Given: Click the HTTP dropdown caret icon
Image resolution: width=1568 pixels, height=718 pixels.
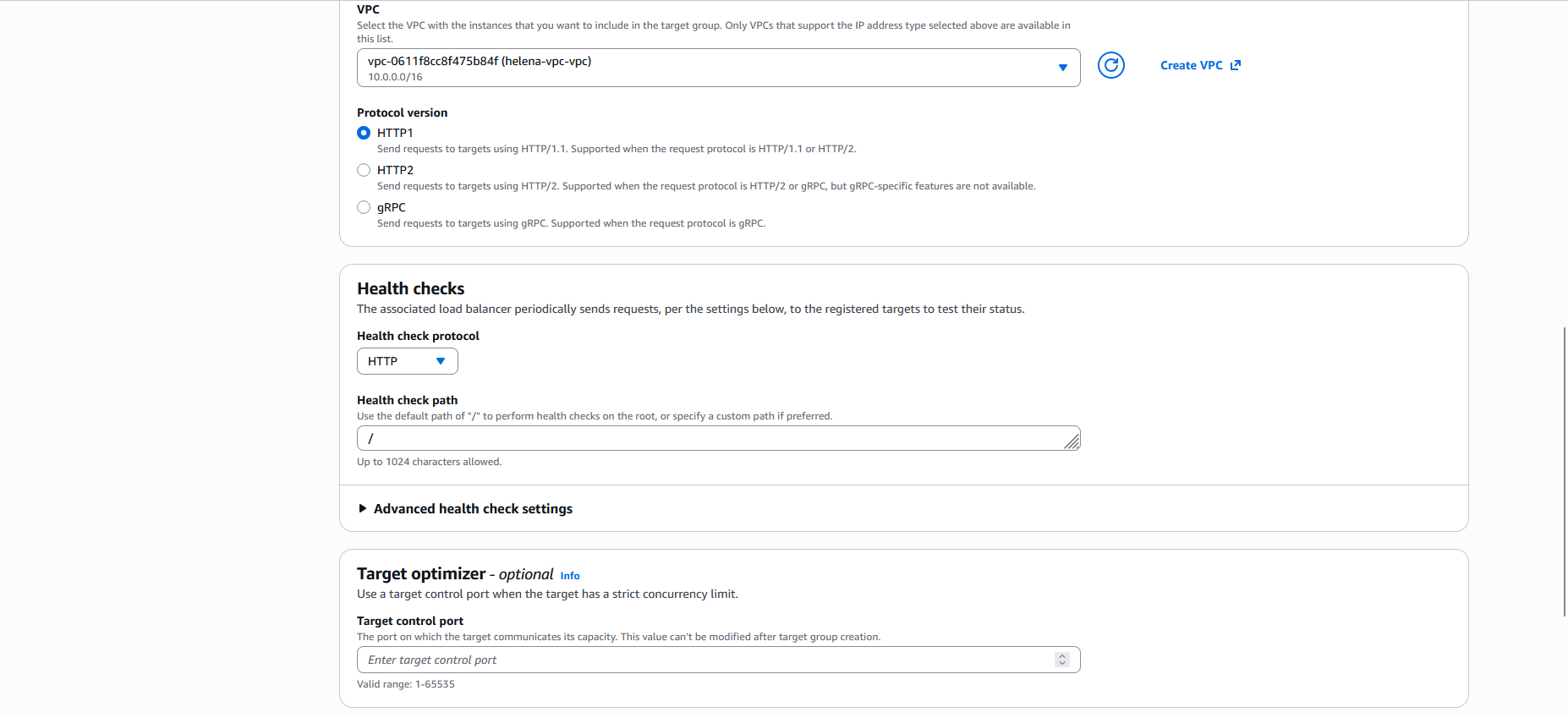Looking at the screenshot, I should click(x=441, y=361).
